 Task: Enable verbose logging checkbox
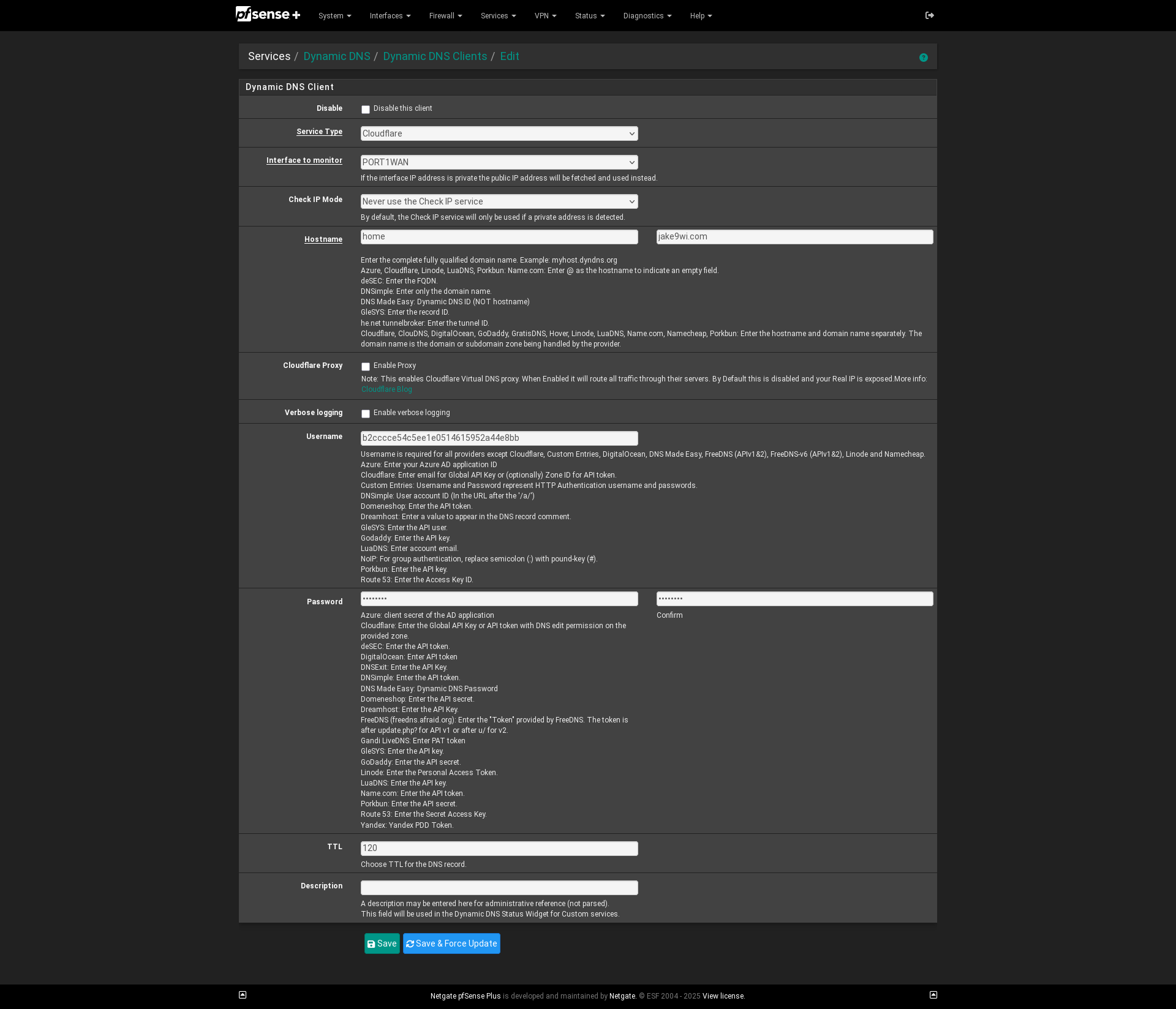point(366,414)
